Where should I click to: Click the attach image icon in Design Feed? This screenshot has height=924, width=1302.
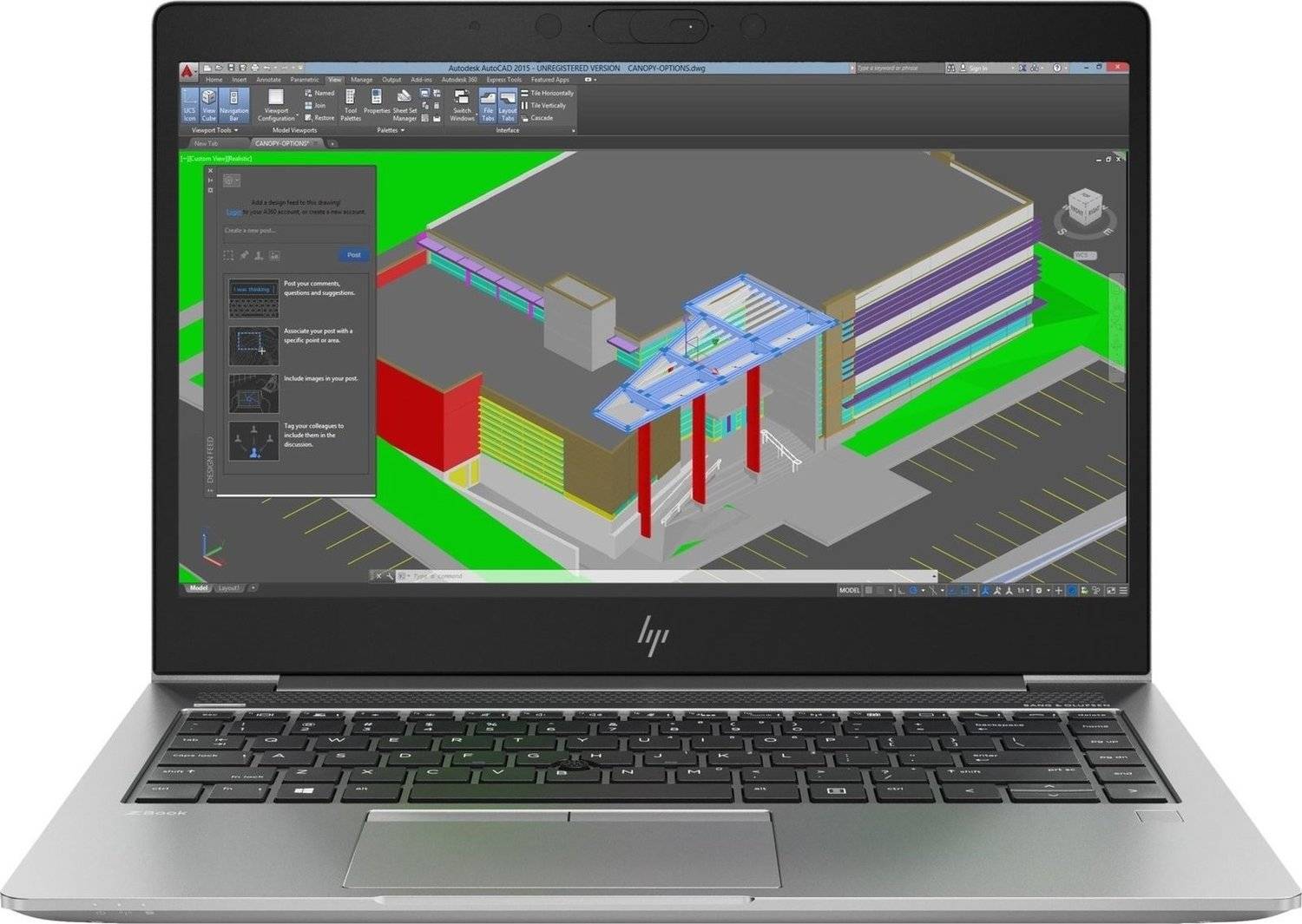pos(274,255)
